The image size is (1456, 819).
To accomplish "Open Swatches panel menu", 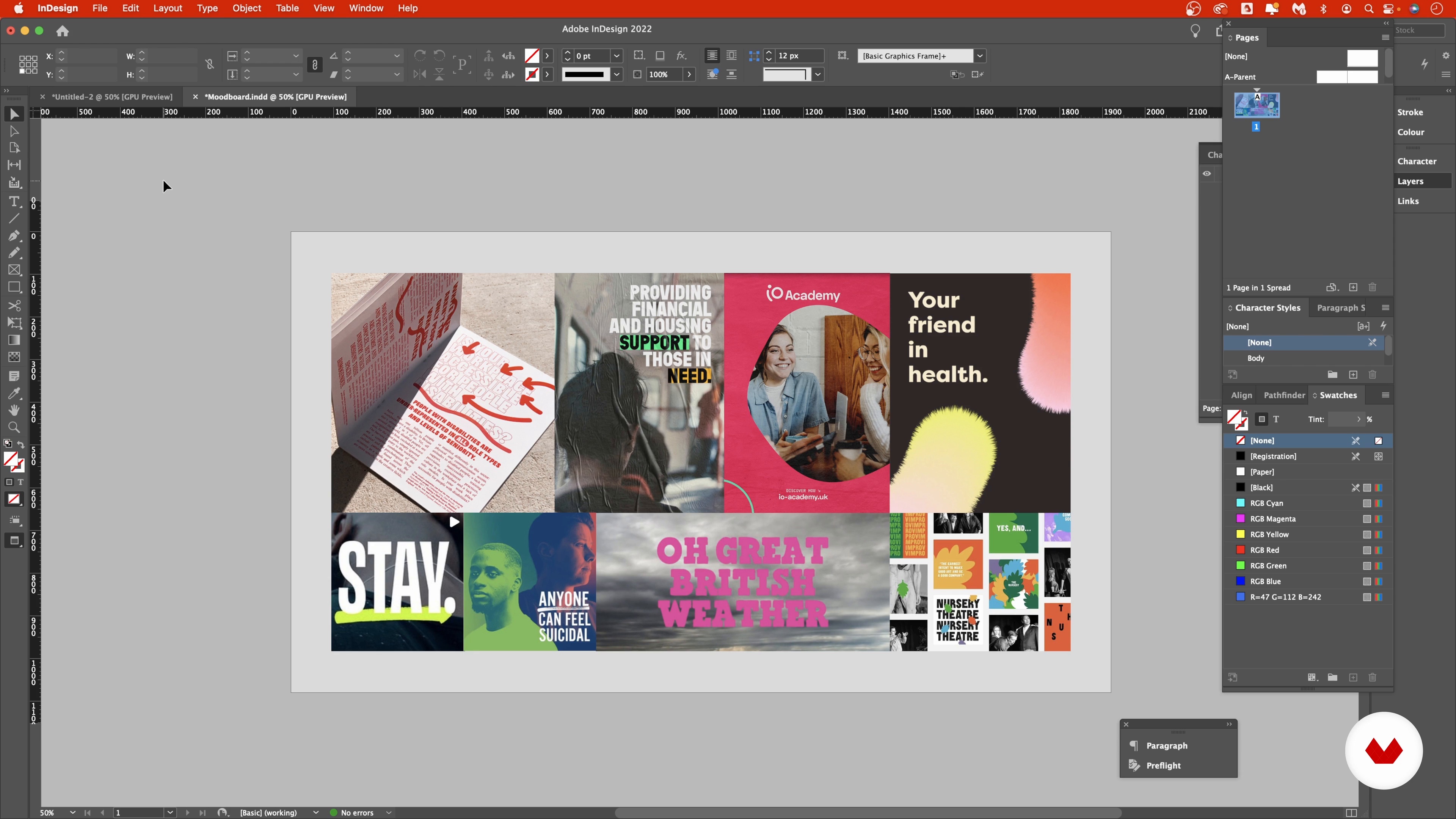I will click(1385, 395).
